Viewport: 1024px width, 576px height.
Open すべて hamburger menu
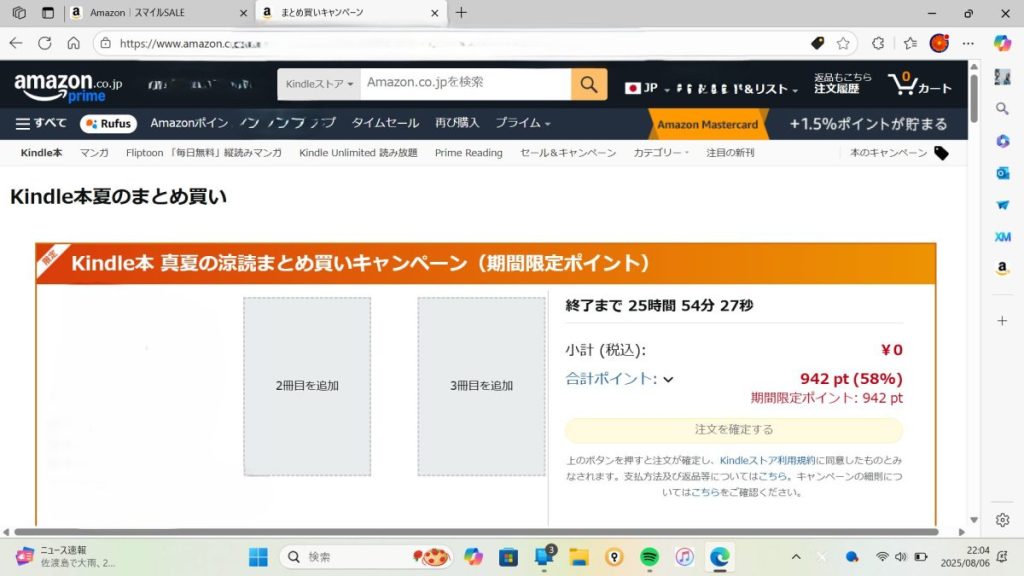tap(40, 123)
